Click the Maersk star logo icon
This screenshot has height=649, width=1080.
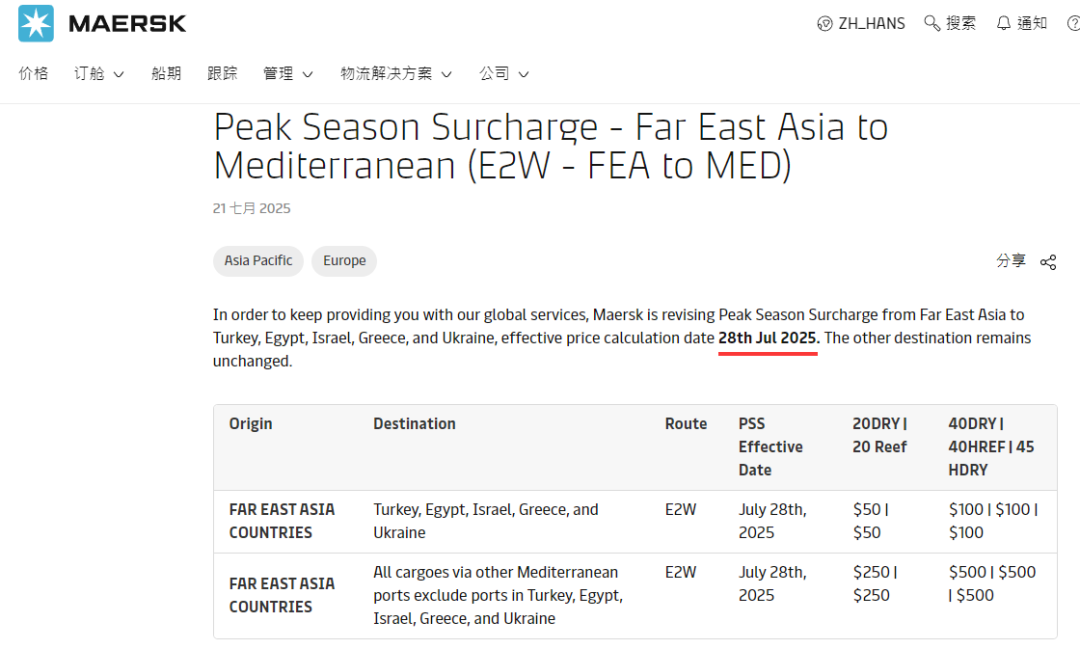coord(36,23)
